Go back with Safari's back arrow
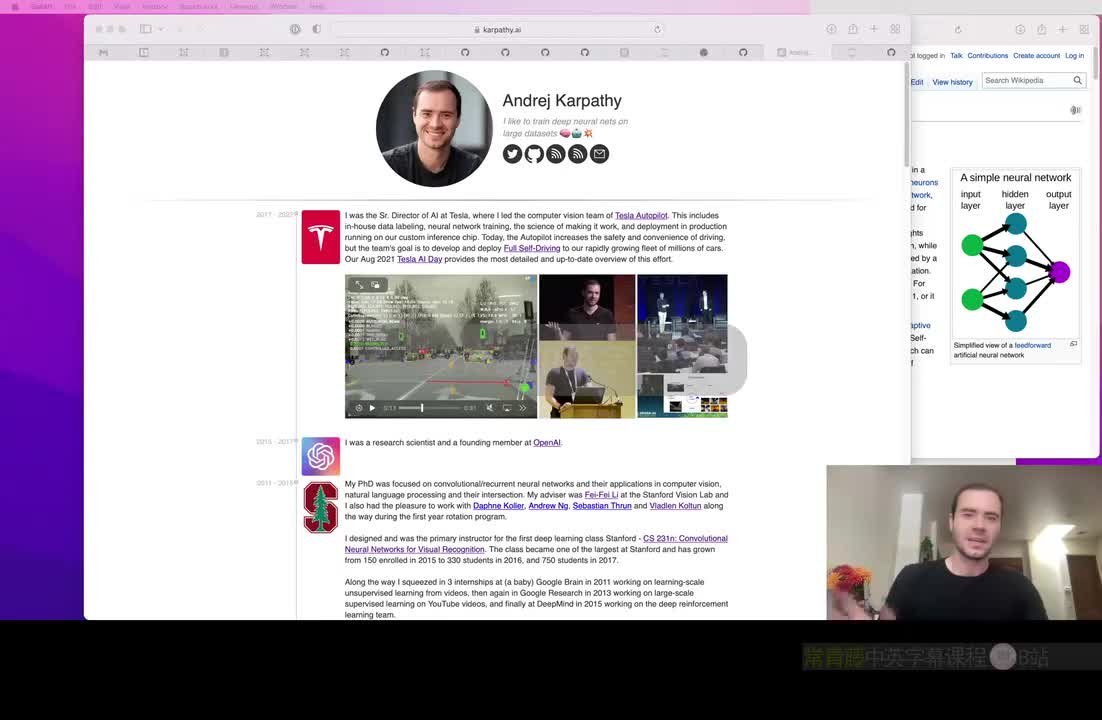Screen dimensions: 1102x720 click(x=180, y=29)
